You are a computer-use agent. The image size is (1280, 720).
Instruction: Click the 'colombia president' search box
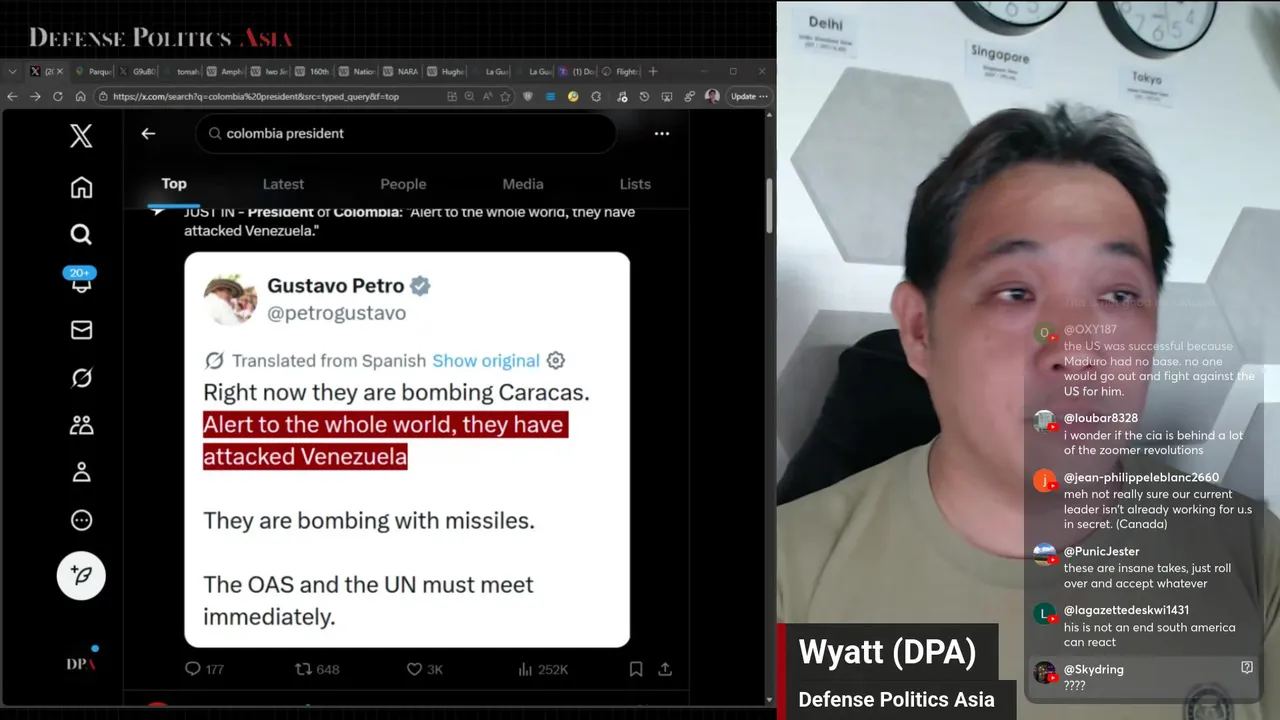coord(405,133)
